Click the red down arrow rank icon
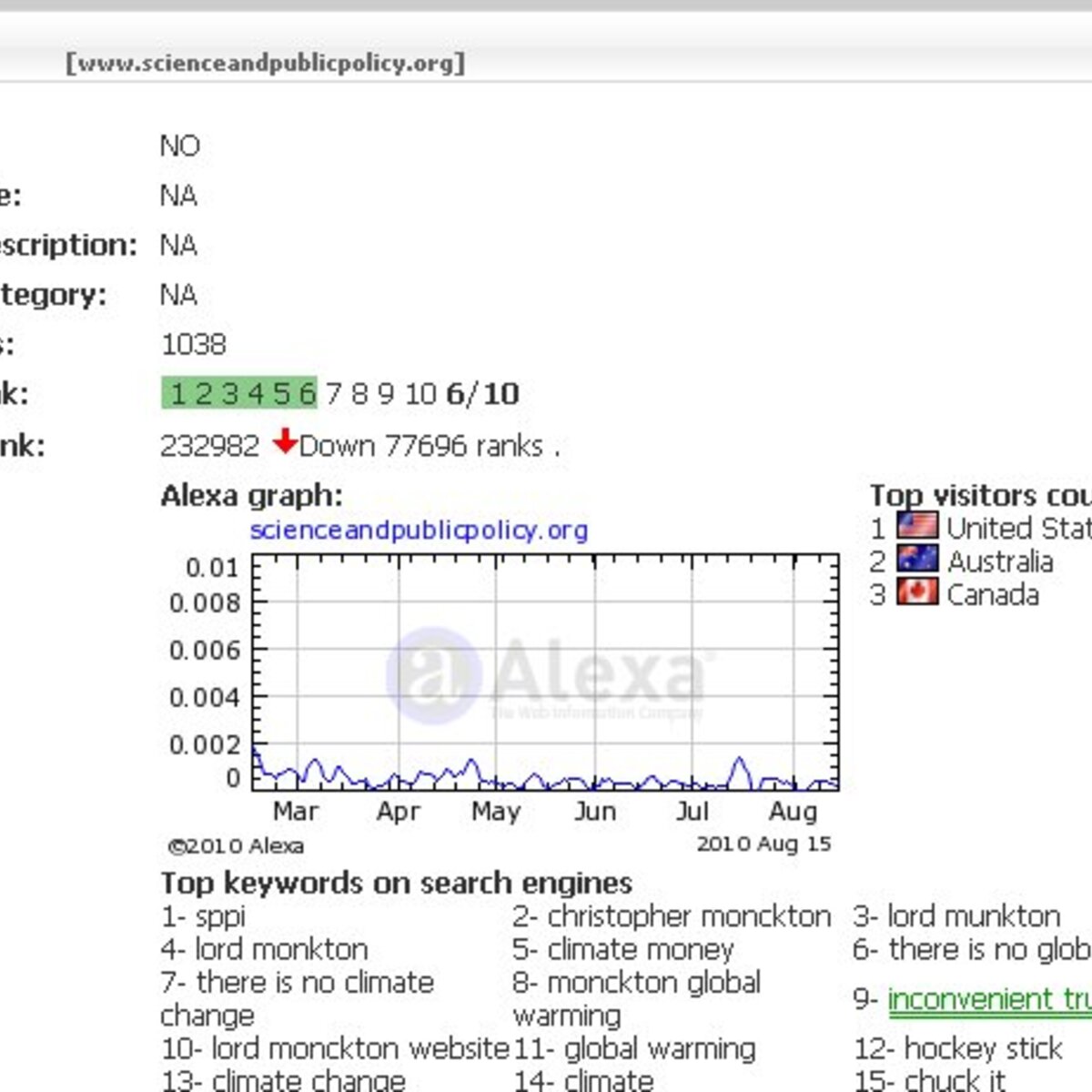The width and height of the screenshot is (1092, 1092). click(x=285, y=441)
